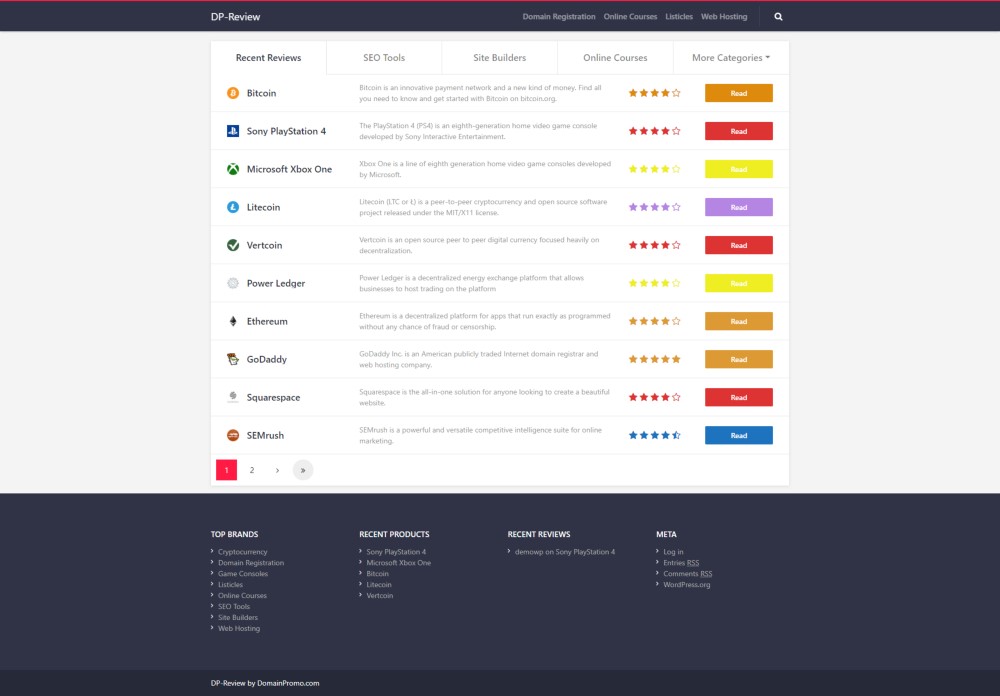Viewport: 1000px width, 696px height.
Task: Open Litecoin under Recent Products
Action: 379,584
